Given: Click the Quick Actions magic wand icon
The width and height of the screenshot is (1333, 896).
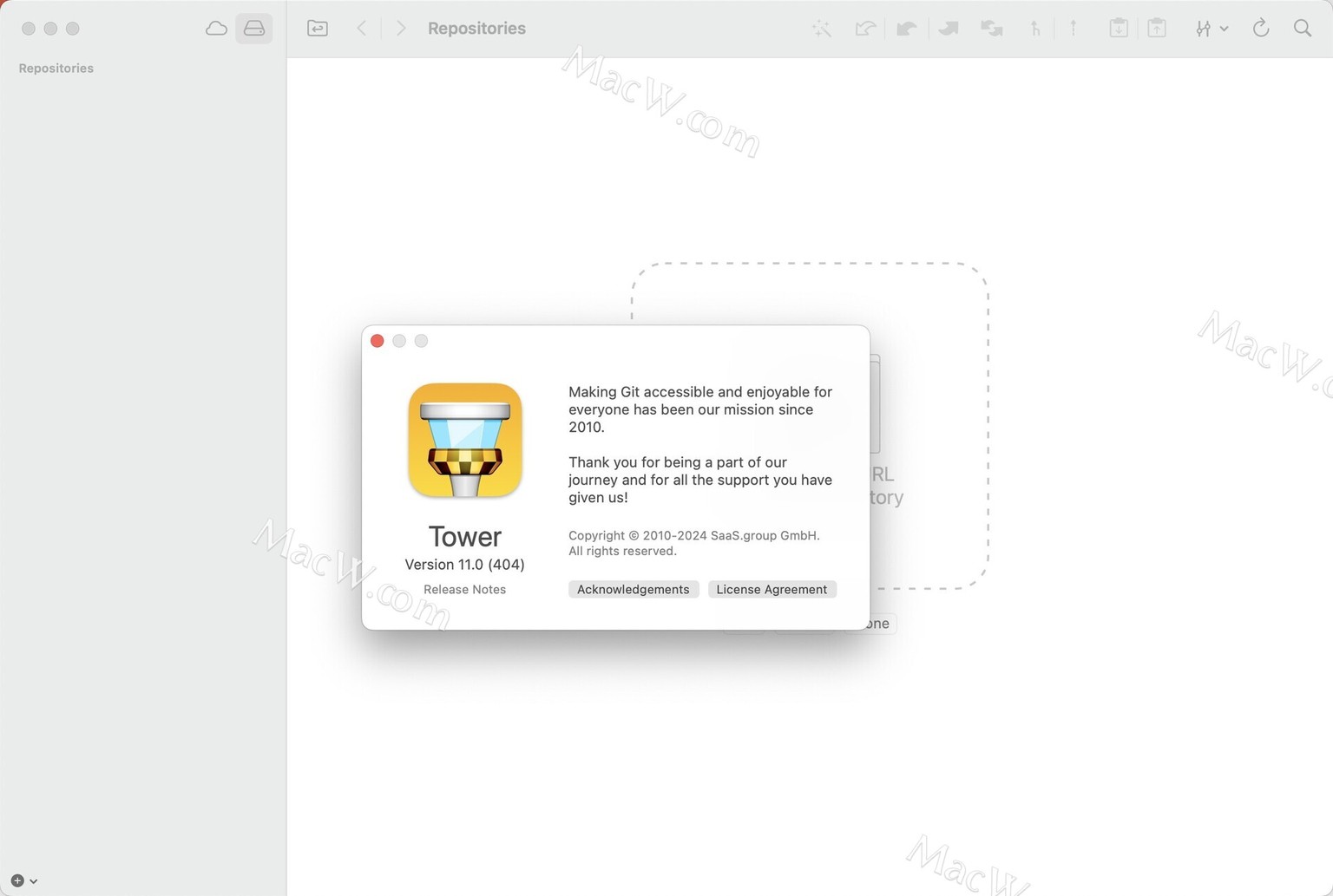Looking at the screenshot, I should coord(821,29).
